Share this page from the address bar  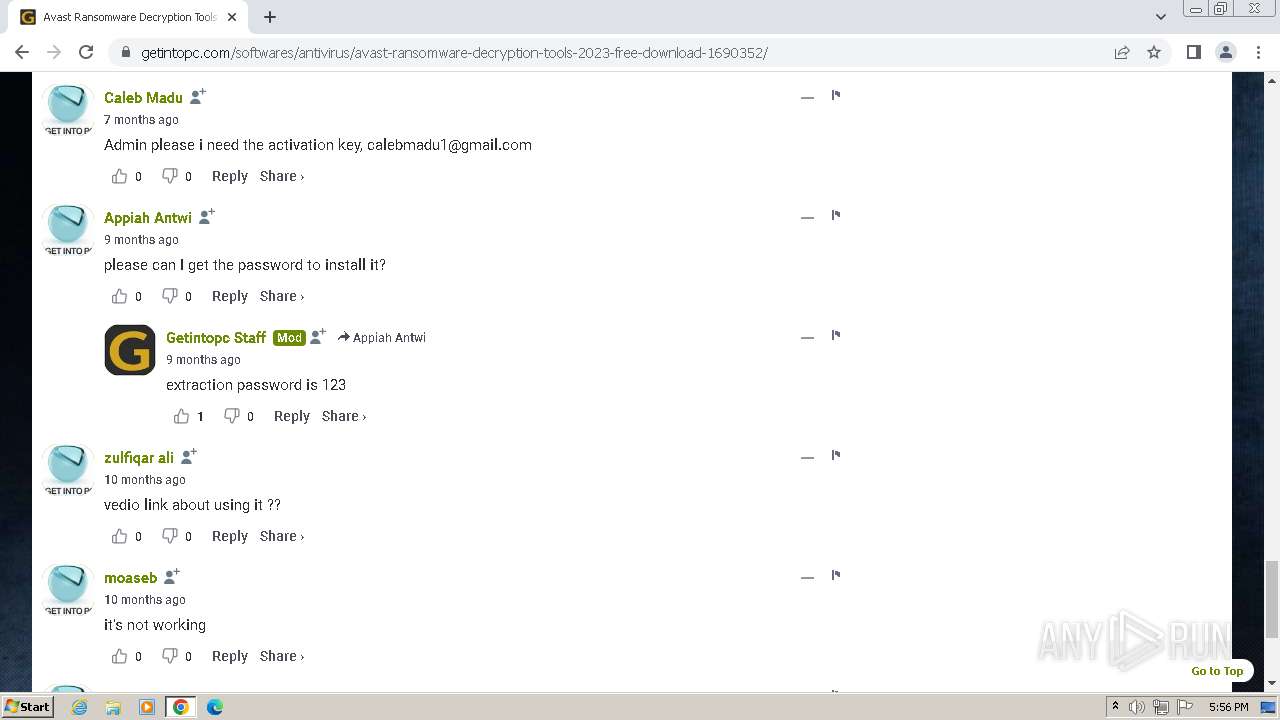pyautogui.click(x=1122, y=52)
